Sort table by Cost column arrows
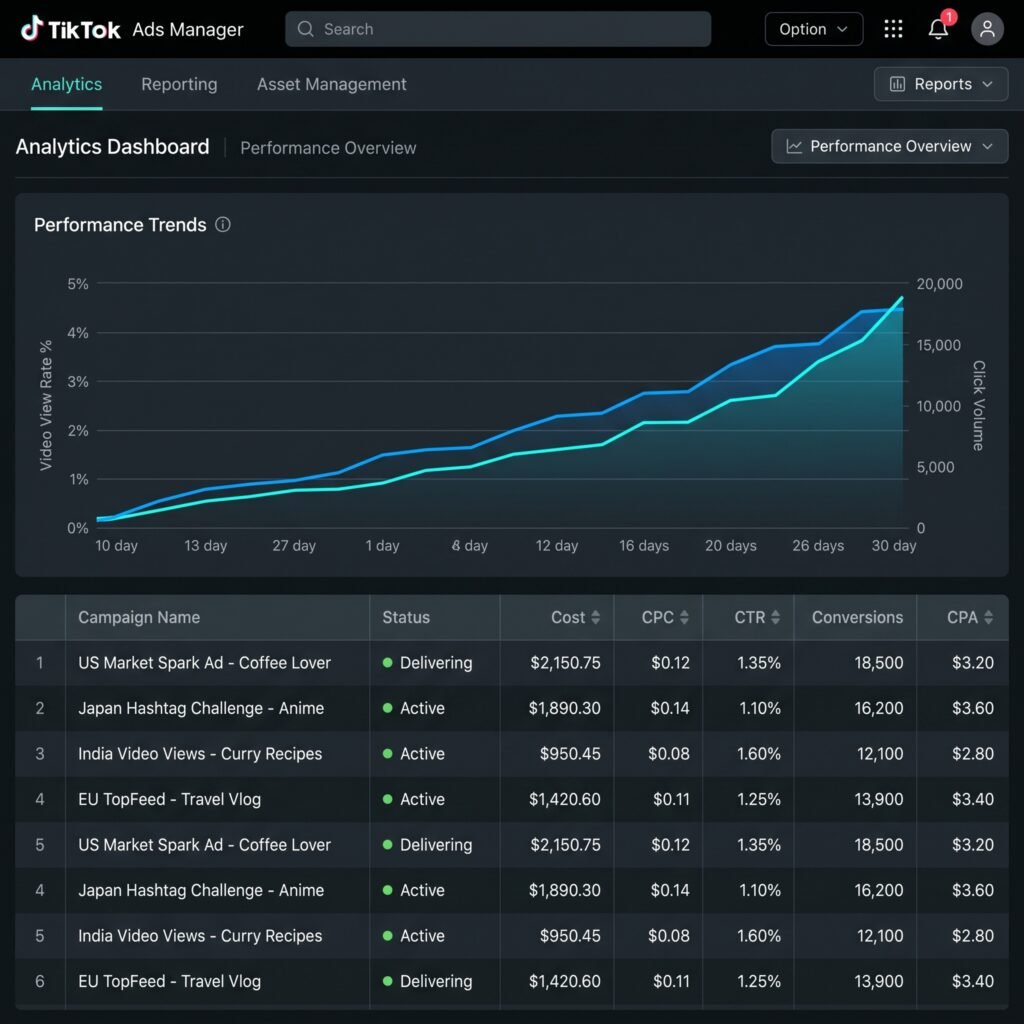The image size is (1024, 1024). (595, 617)
